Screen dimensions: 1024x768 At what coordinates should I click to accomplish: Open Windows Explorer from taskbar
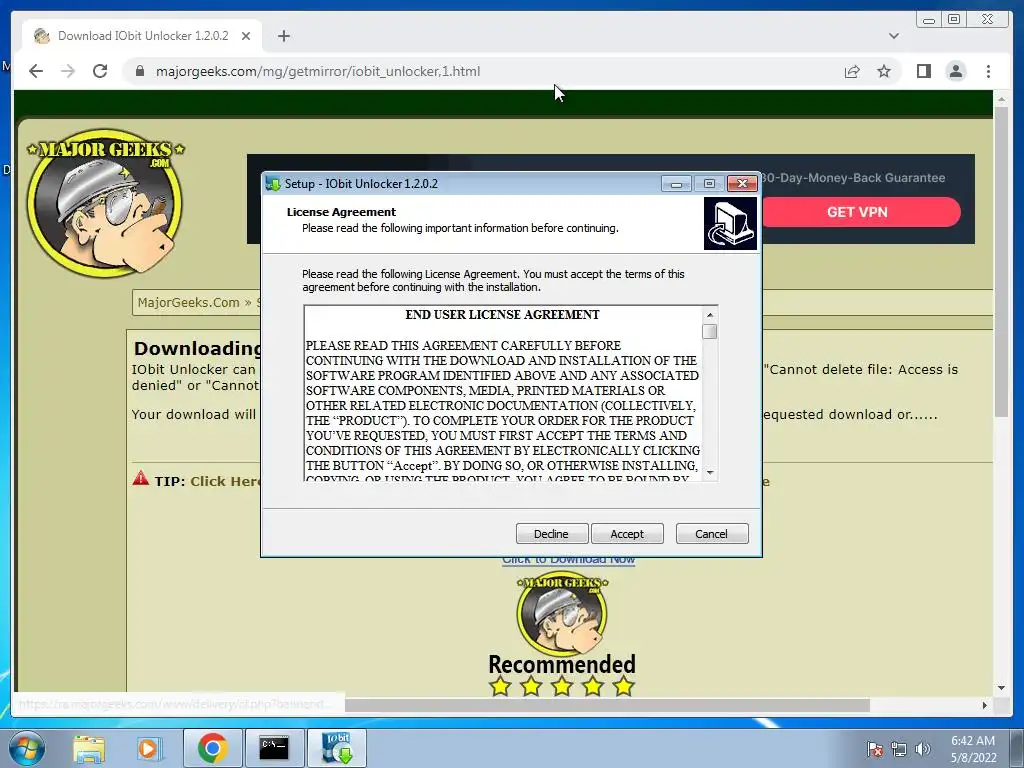[88, 748]
